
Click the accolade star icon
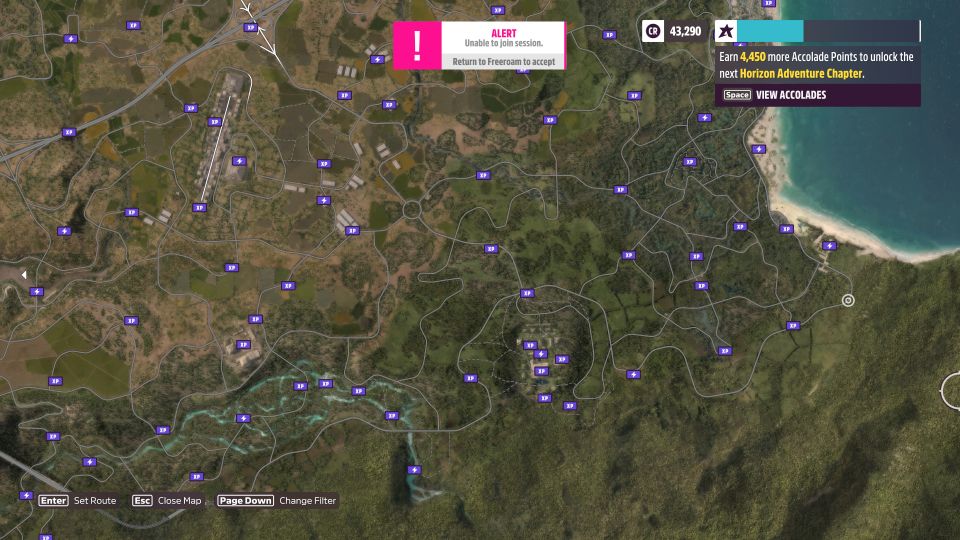pyautogui.click(x=726, y=31)
